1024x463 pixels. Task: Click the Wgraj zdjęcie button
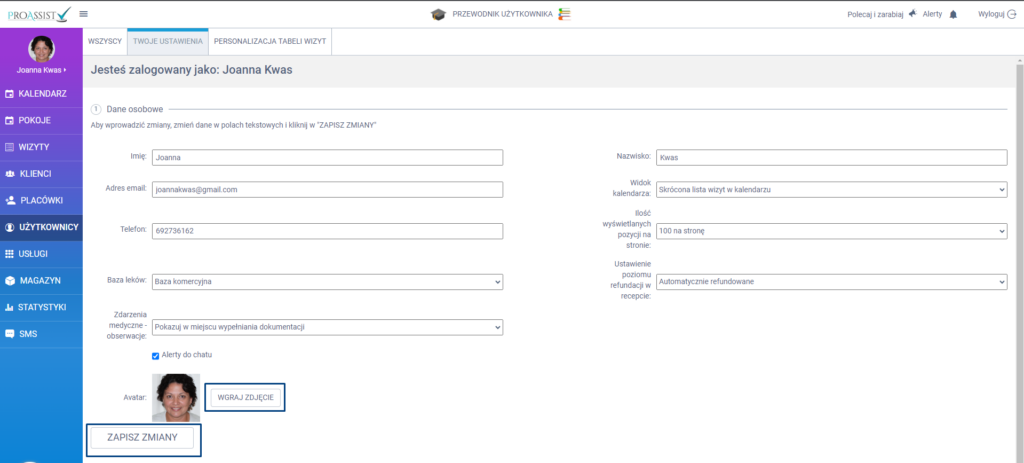(245, 397)
